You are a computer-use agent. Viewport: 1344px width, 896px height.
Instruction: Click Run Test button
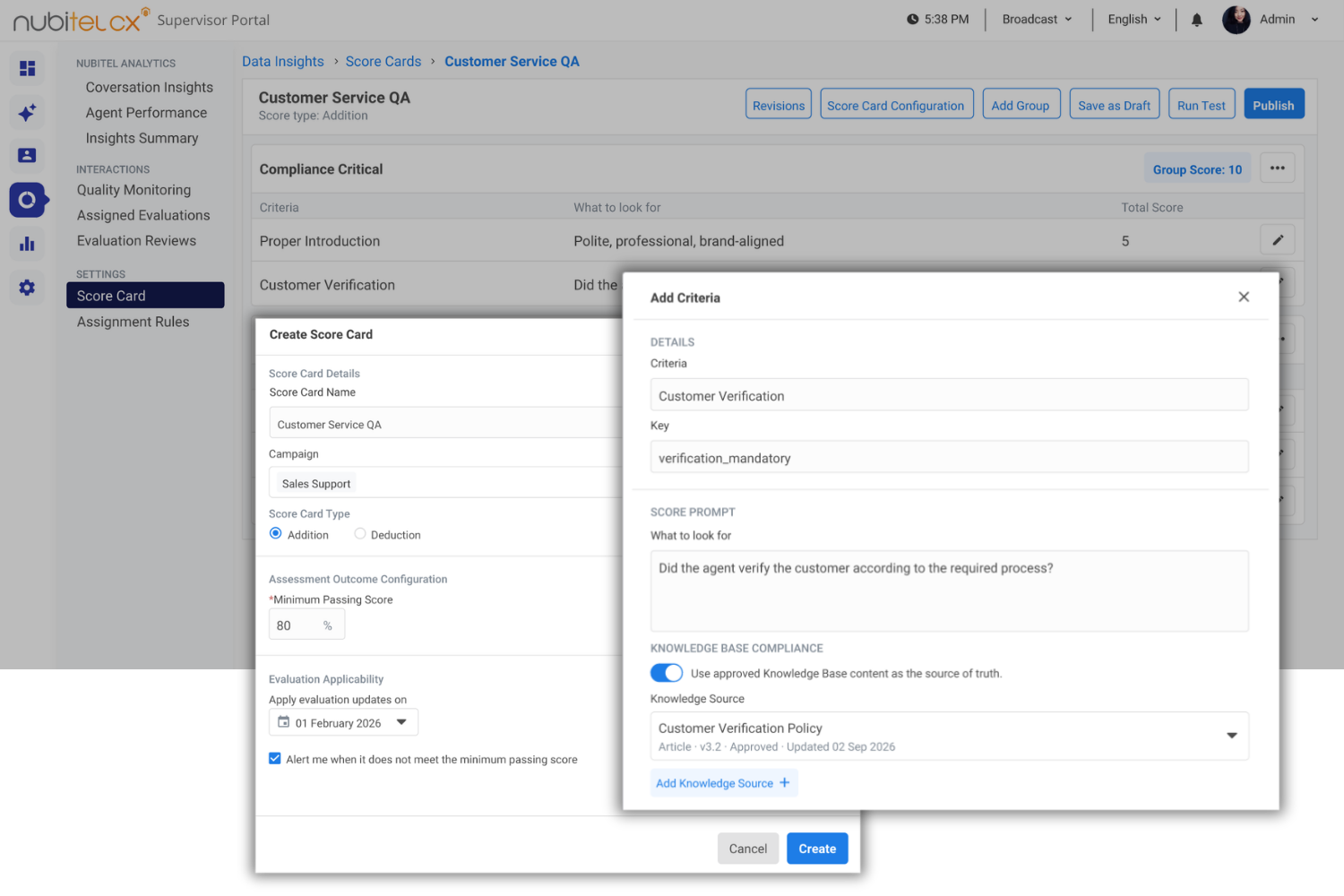pyautogui.click(x=1201, y=104)
